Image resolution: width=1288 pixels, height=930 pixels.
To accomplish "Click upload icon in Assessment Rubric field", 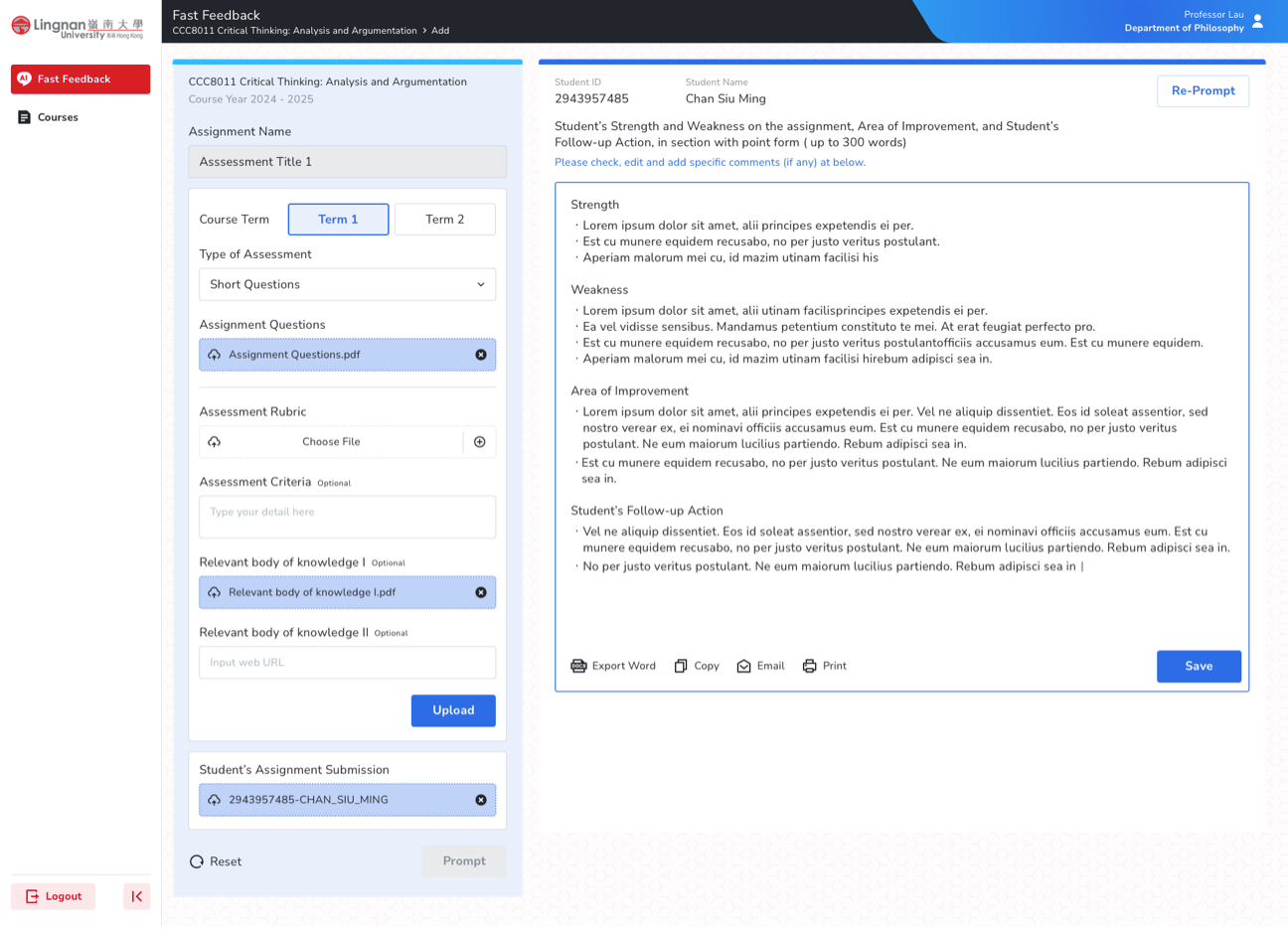I will [215, 442].
